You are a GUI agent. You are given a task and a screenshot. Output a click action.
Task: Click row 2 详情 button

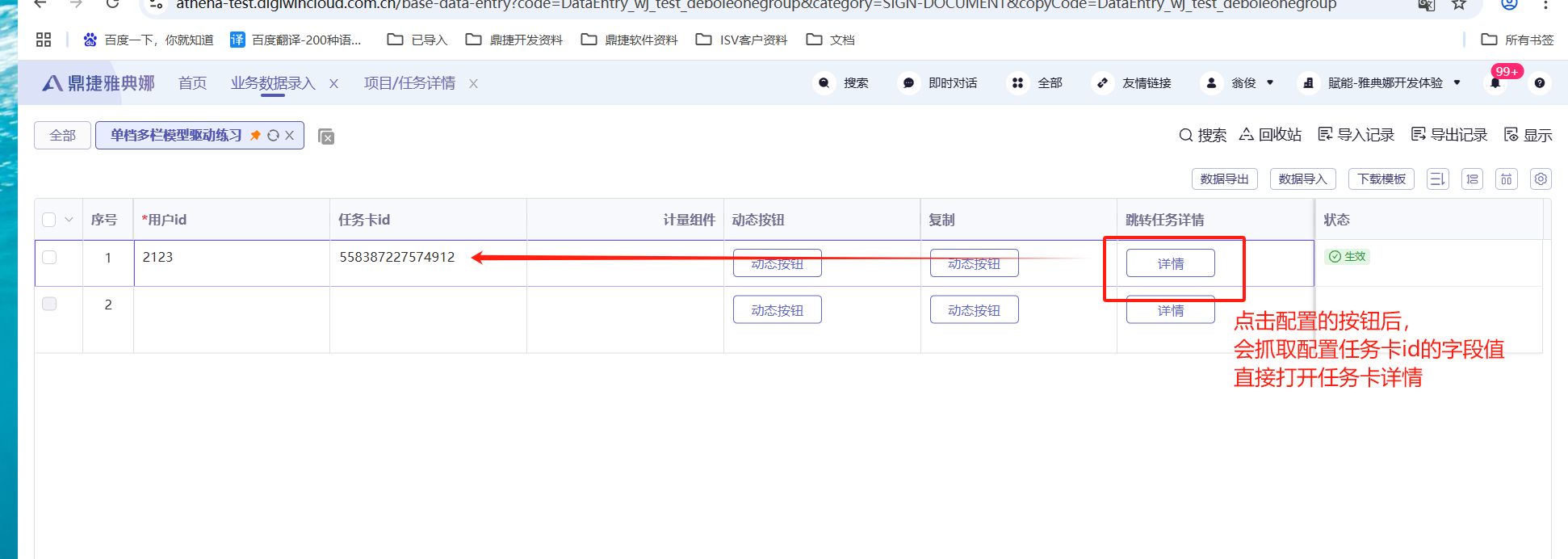click(1170, 310)
